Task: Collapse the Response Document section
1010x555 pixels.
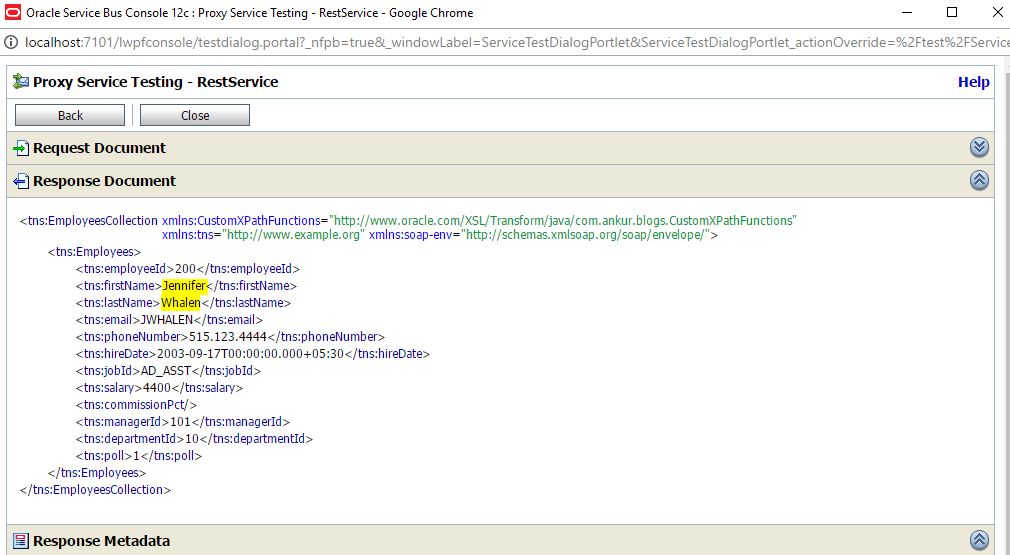Action: (979, 180)
